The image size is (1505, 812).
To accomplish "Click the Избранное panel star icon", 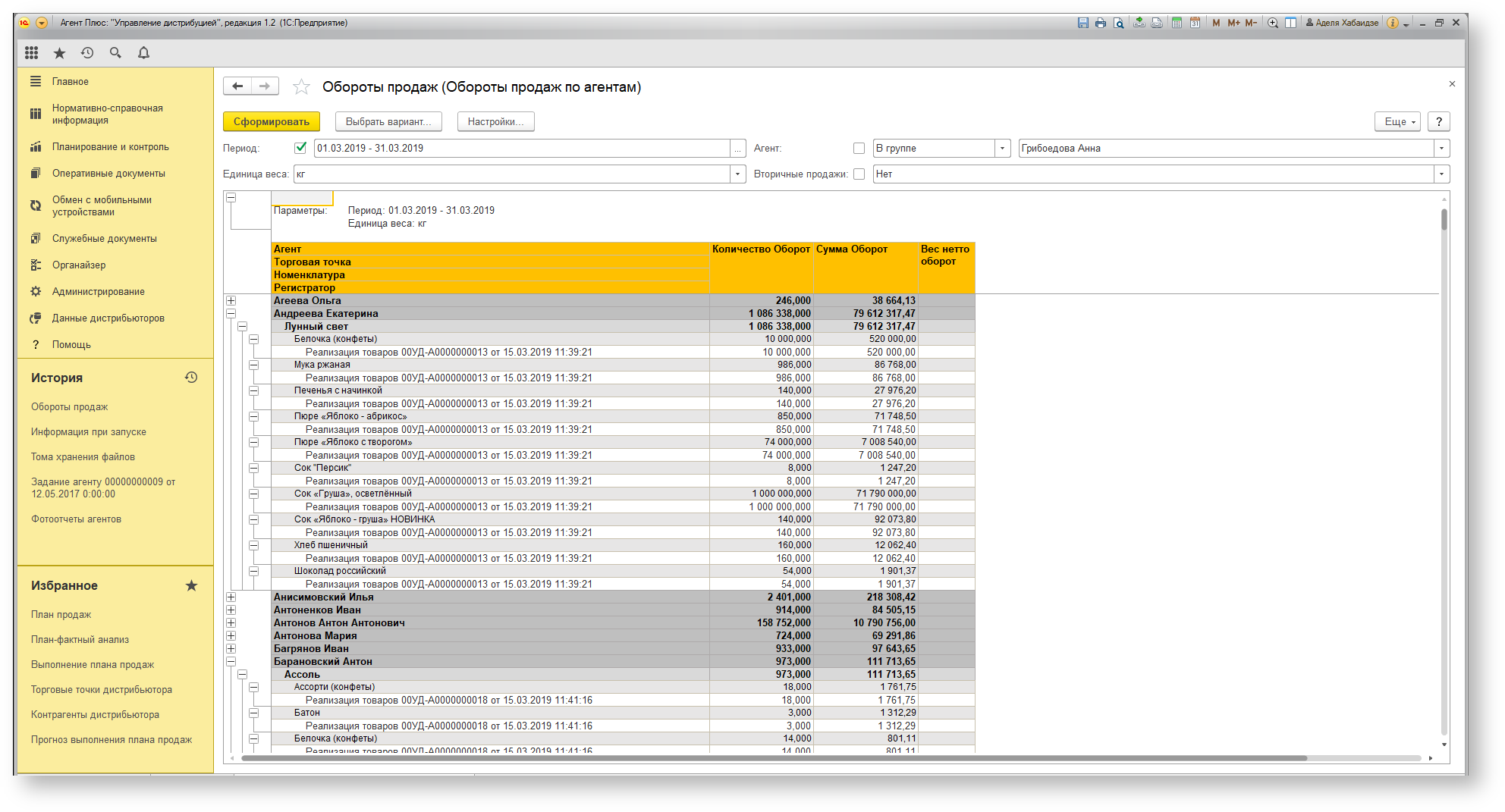I will [x=191, y=585].
